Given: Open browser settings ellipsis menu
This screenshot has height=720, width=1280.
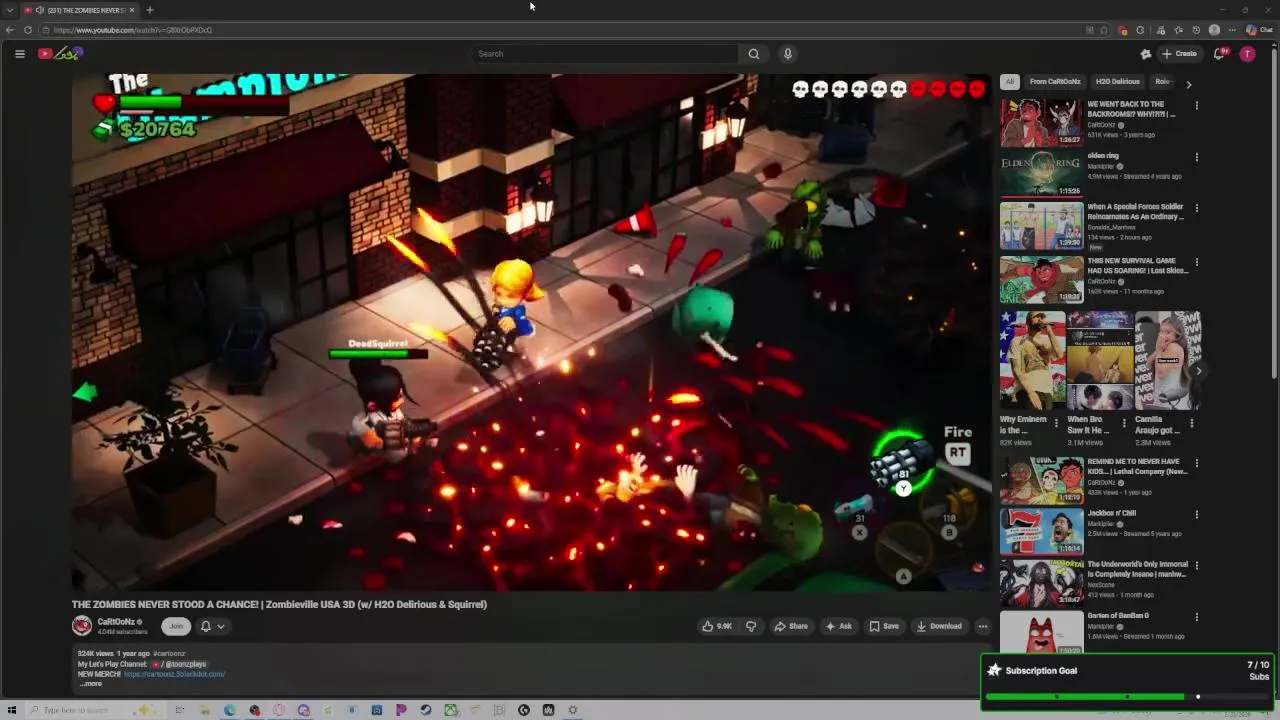Looking at the screenshot, I should (x=1232, y=30).
